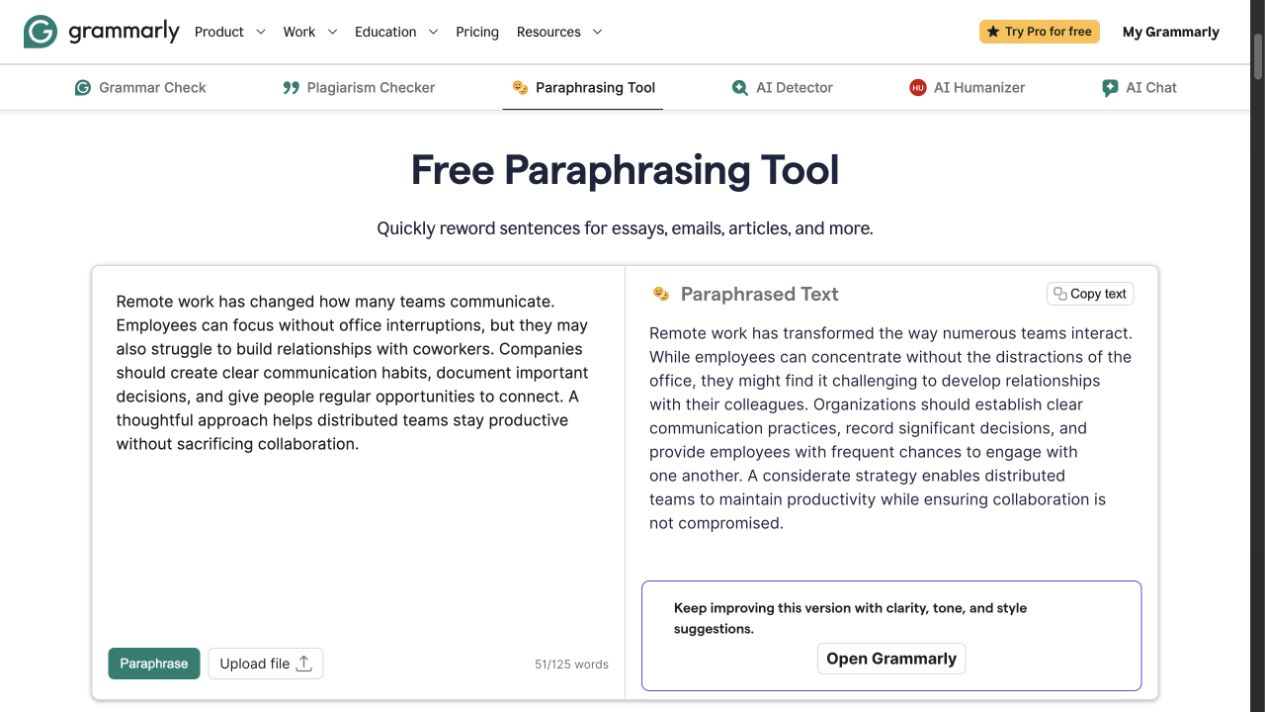Click the star icon in Try Pro button
The height and width of the screenshot is (712, 1265).
[x=993, y=32]
